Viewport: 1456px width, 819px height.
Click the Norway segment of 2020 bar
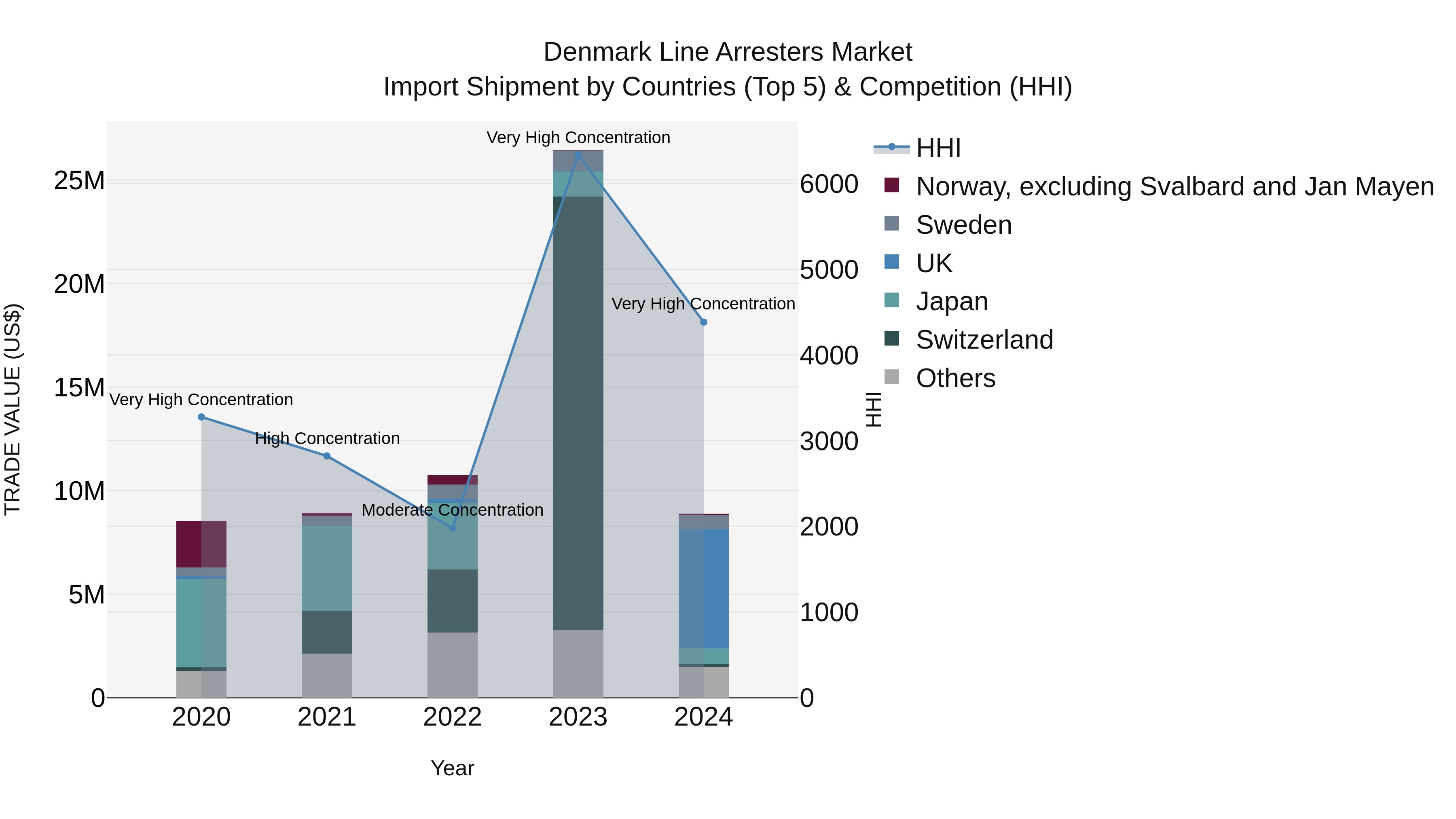pos(201,544)
